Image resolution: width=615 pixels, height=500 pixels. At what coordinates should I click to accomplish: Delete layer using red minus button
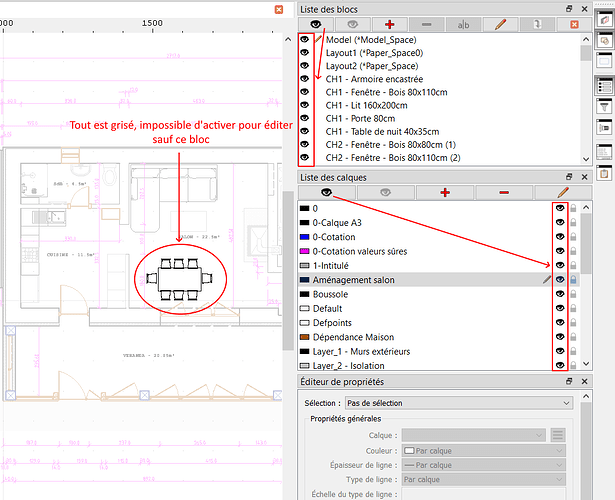click(x=503, y=191)
